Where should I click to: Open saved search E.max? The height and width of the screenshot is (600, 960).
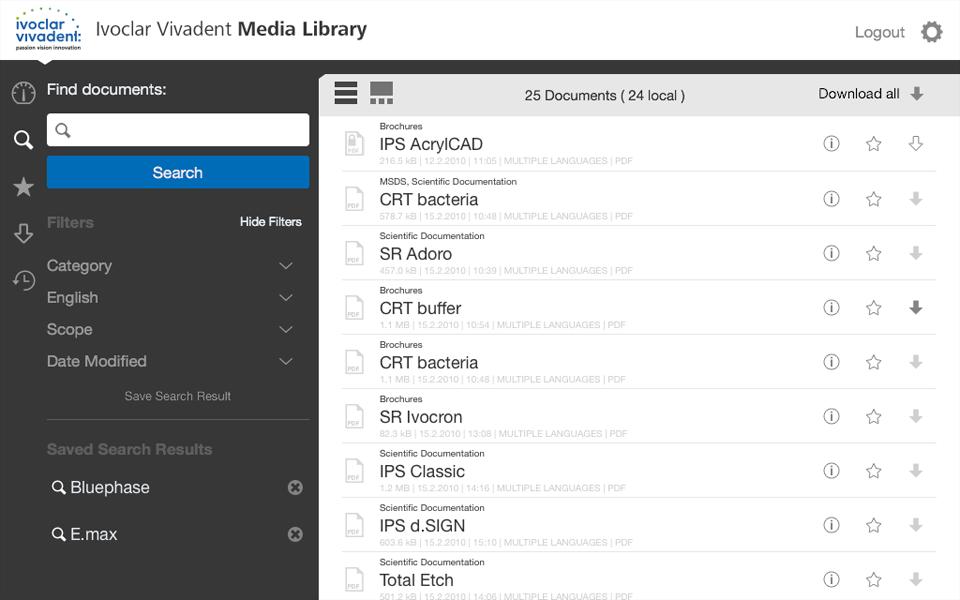tap(84, 534)
